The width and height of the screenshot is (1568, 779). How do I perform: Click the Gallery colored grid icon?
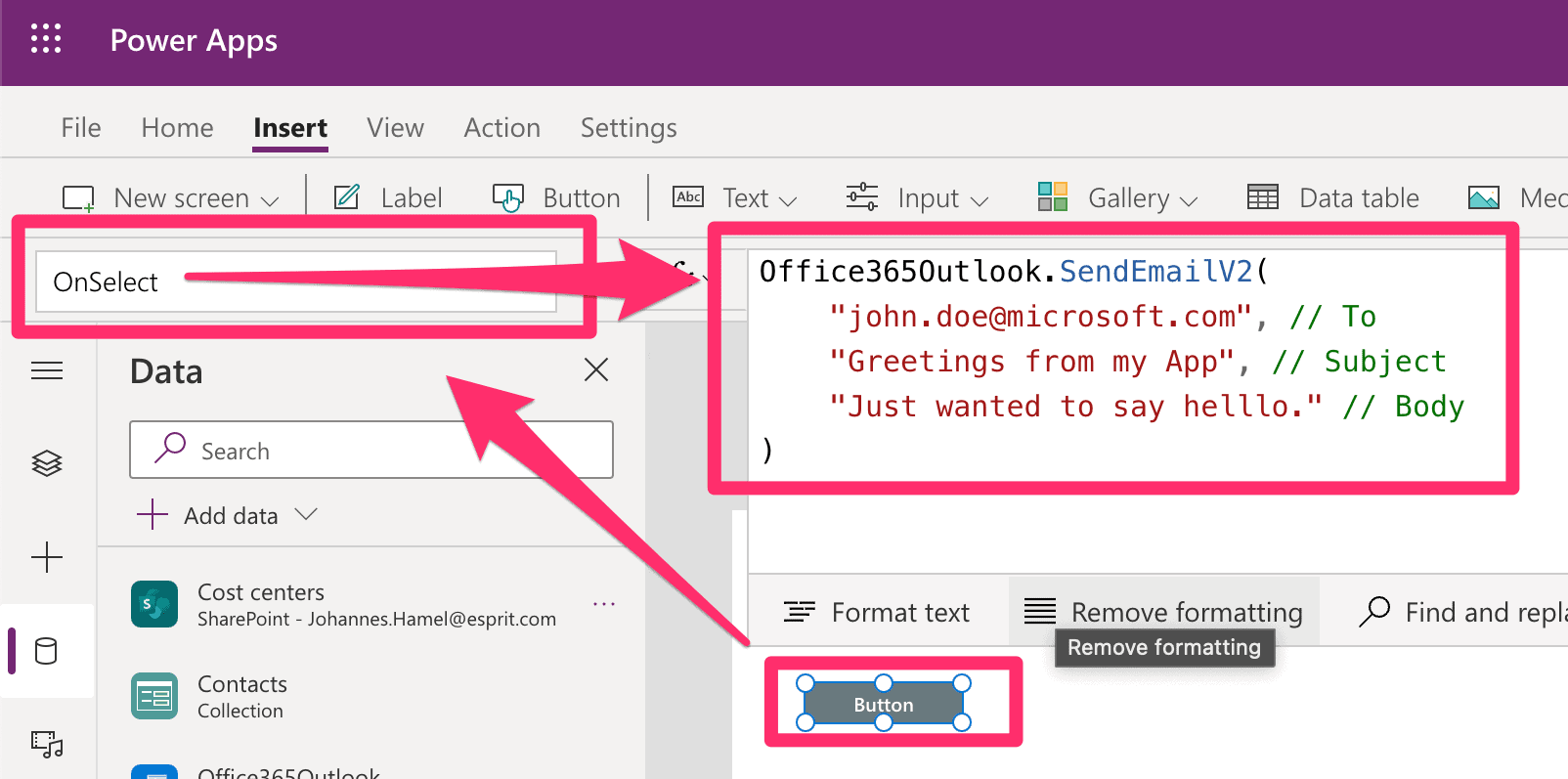click(1053, 197)
